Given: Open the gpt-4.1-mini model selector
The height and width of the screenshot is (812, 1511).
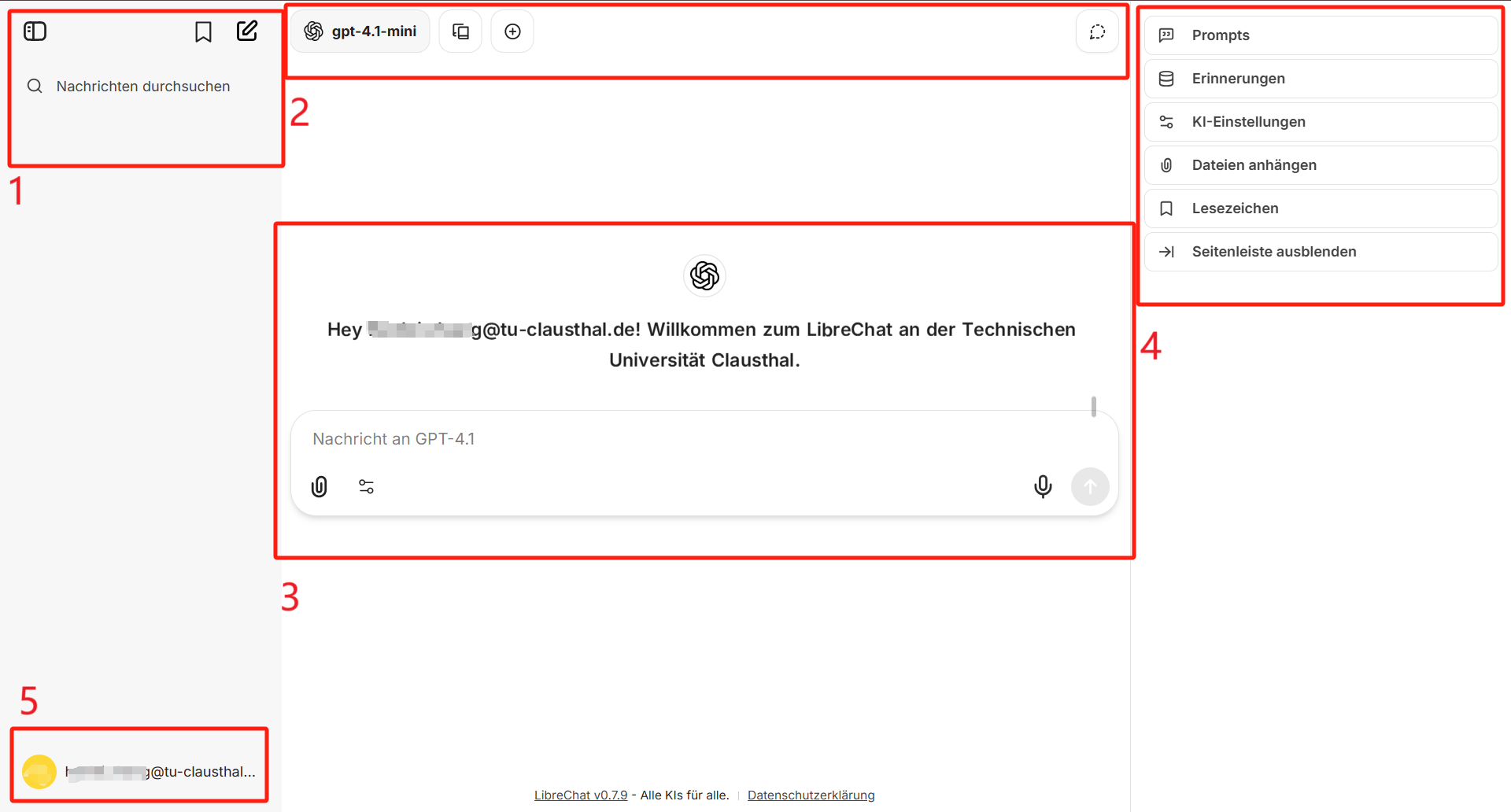Looking at the screenshot, I should coord(360,31).
